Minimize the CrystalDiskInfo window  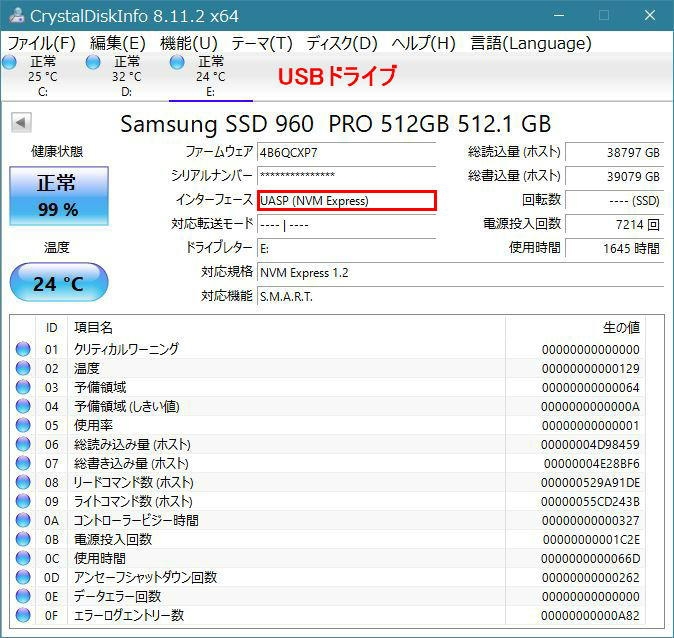[x=559, y=15]
